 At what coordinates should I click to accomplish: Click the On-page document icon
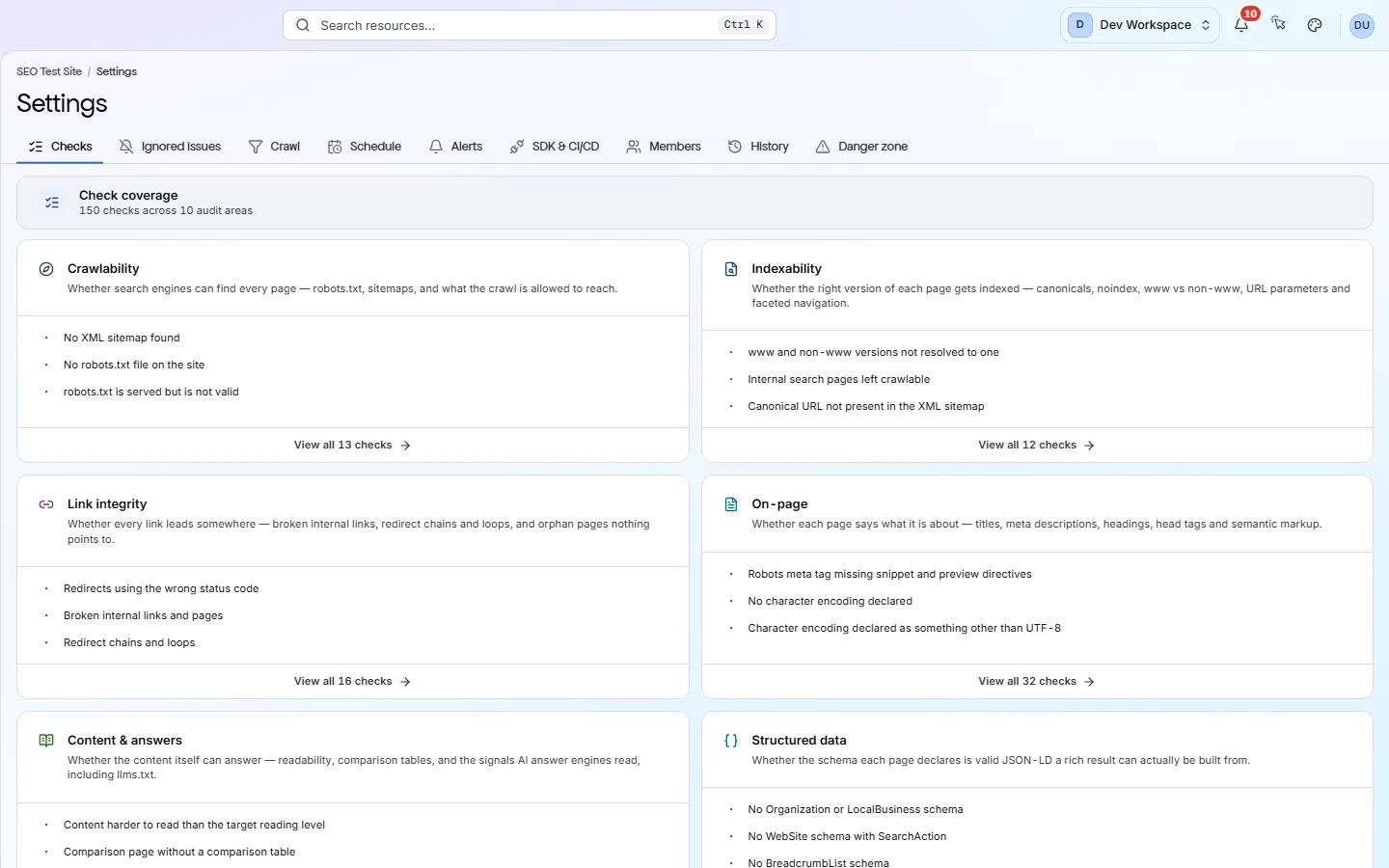(x=731, y=504)
